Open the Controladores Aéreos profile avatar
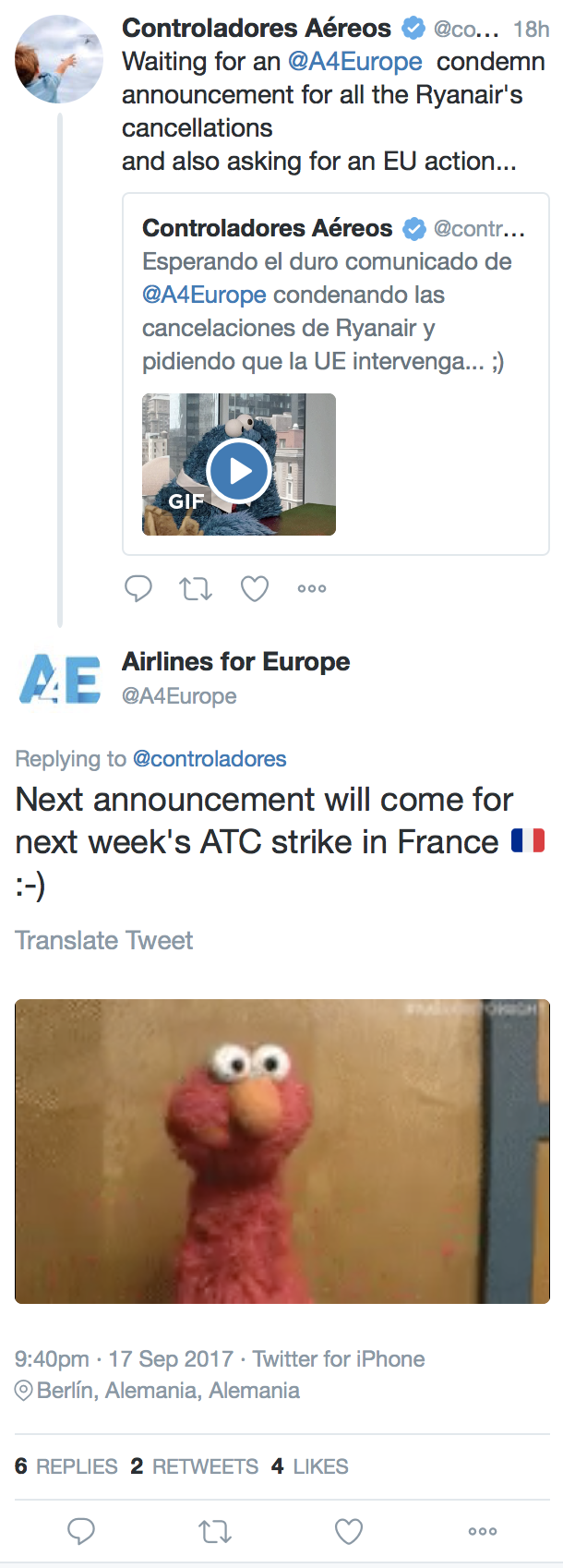This screenshot has width=563, height=1568. tap(60, 58)
